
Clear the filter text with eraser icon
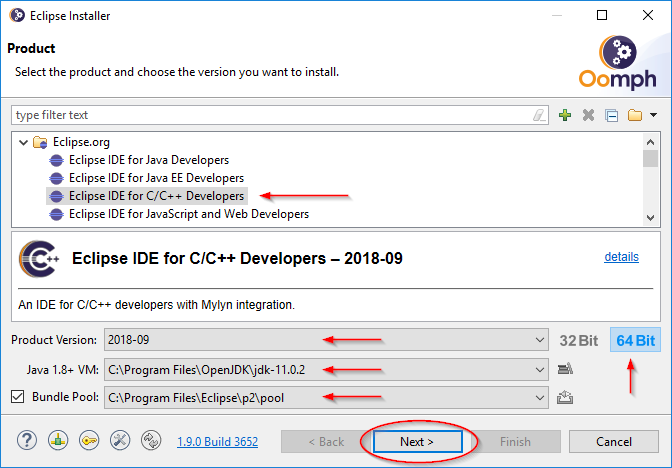540,115
